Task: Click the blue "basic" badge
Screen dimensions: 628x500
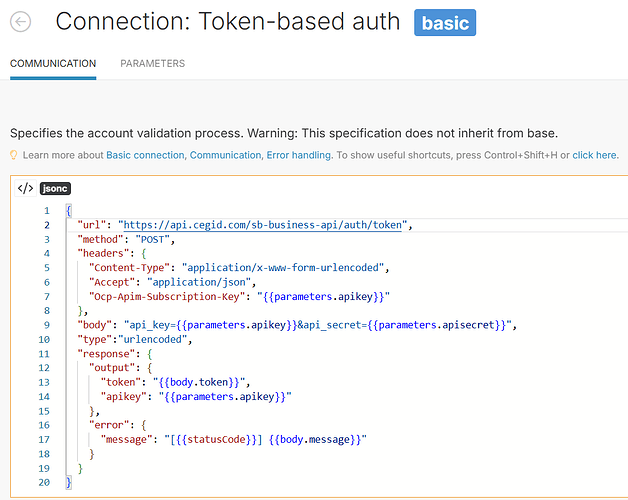Action: (445, 22)
